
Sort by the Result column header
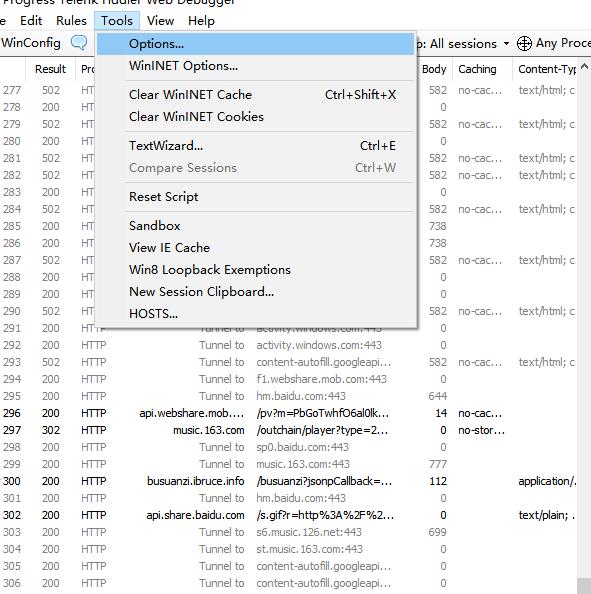[x=50, y=69]
